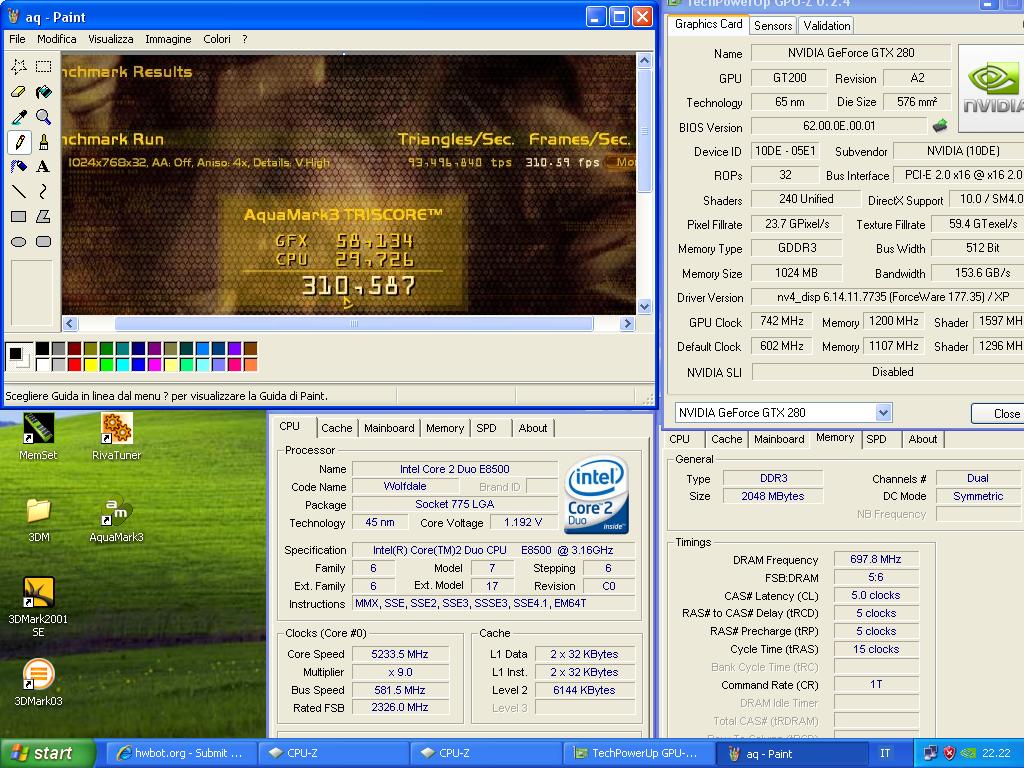Pick the white color swatch in Paint palette

[x=42, y=364]
